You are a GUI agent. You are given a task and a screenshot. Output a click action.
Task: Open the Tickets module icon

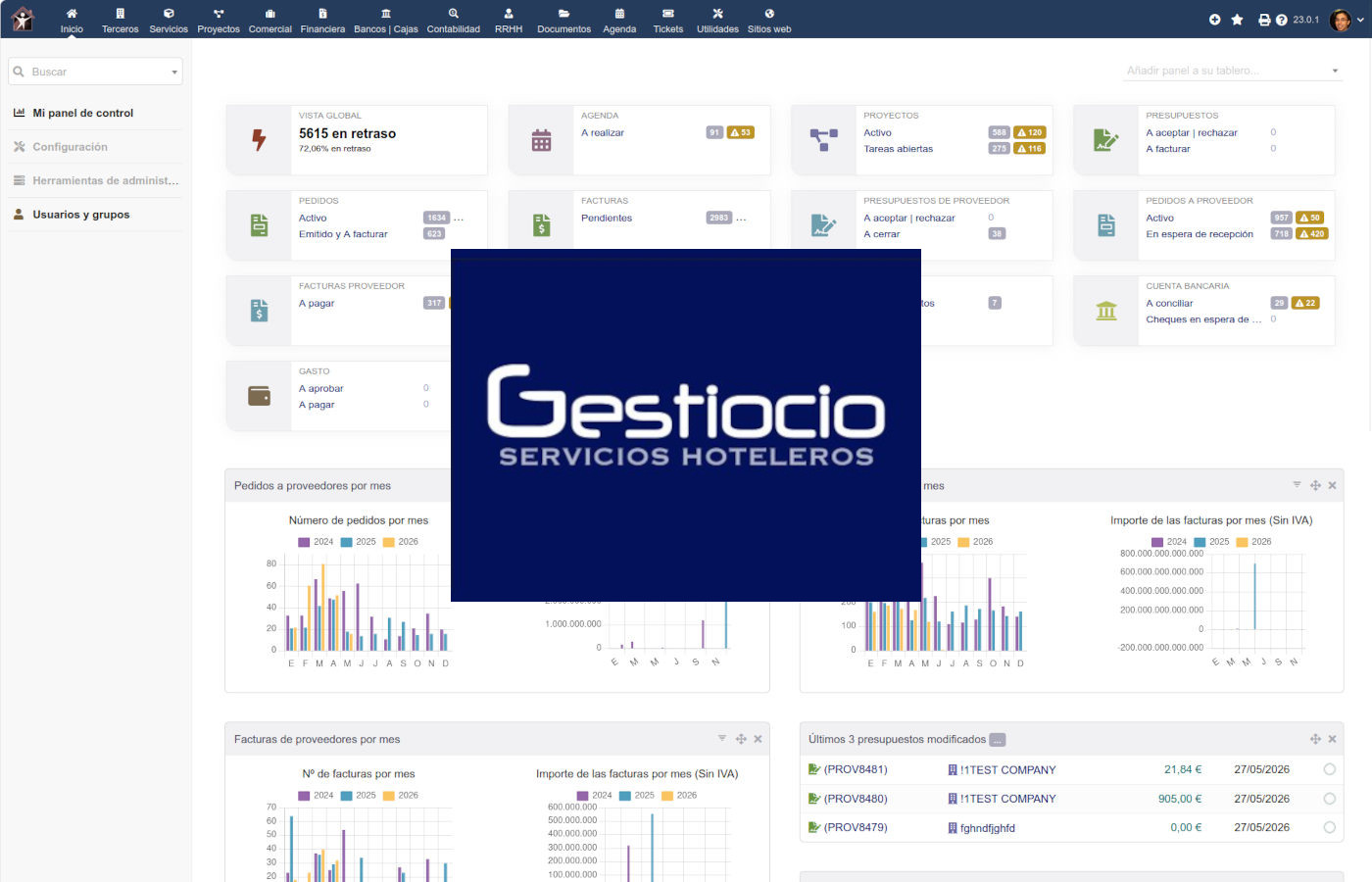point(668,14)
